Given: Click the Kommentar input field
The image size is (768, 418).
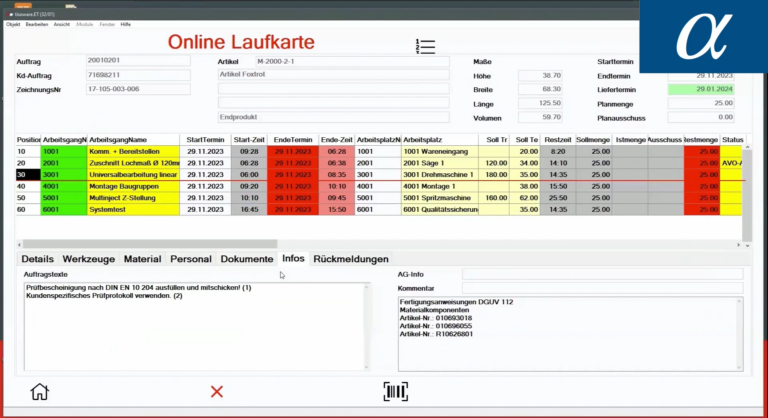Looking at the screenshot, I should coord(603,288).
